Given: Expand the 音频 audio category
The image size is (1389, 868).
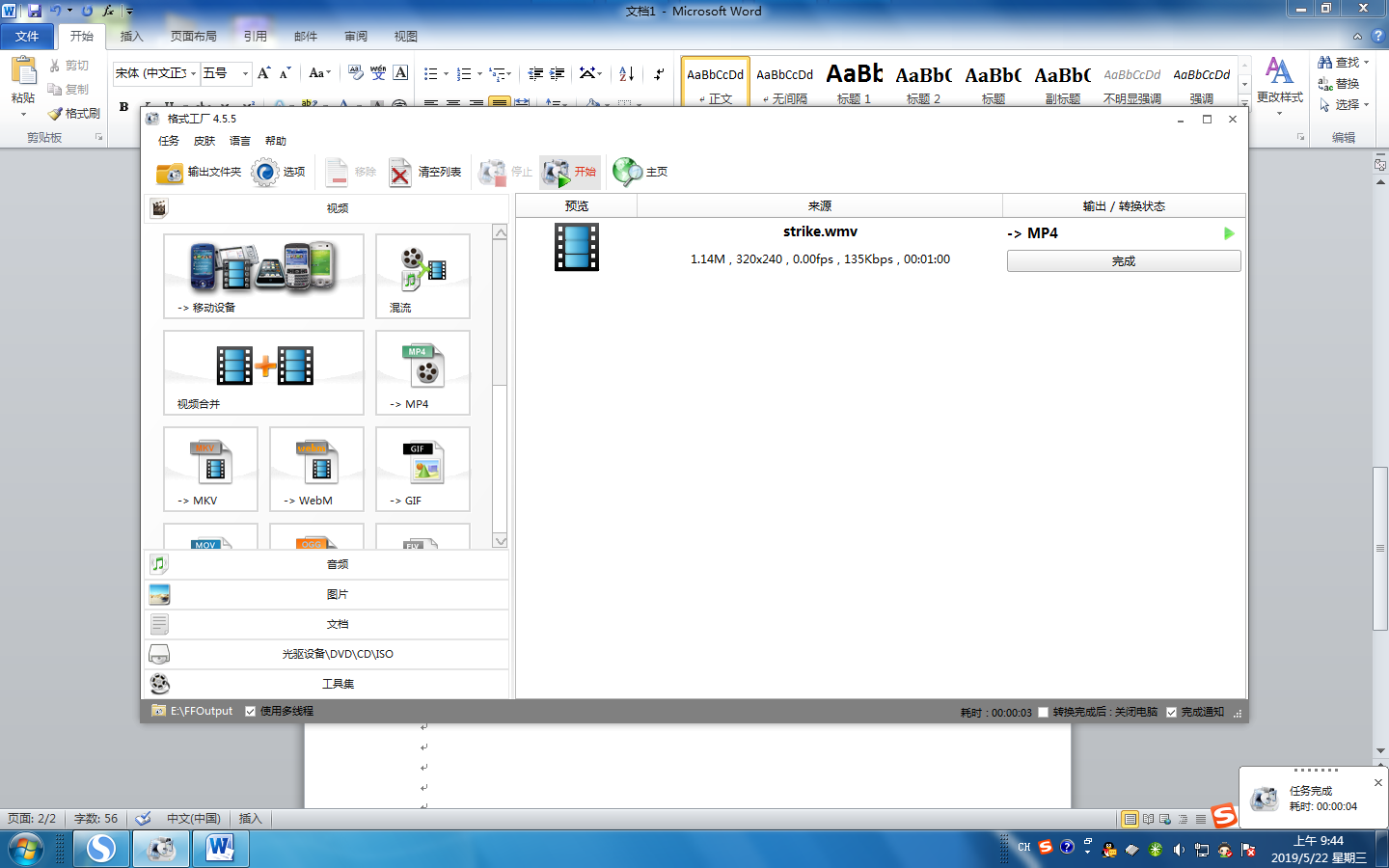Looking at the screenshot, I should pos(327,564).
